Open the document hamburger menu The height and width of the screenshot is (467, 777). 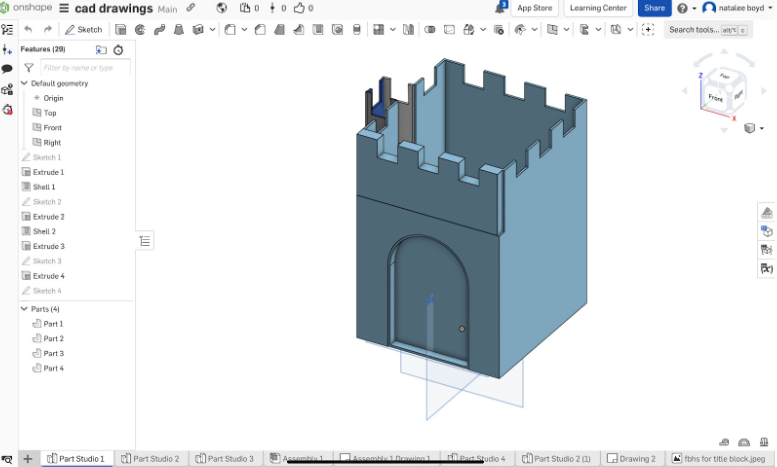(x=64, y=8)
